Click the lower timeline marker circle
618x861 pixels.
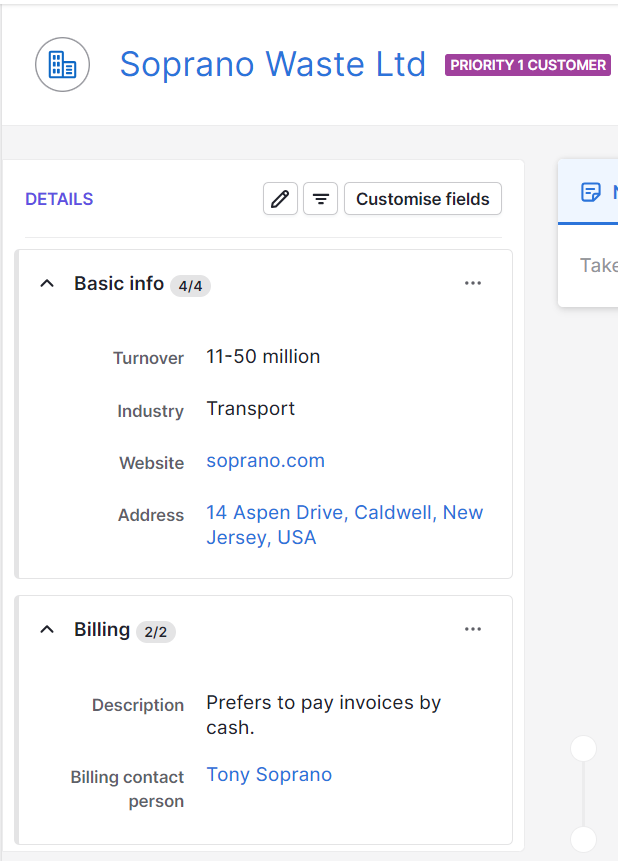coord(583,840)
